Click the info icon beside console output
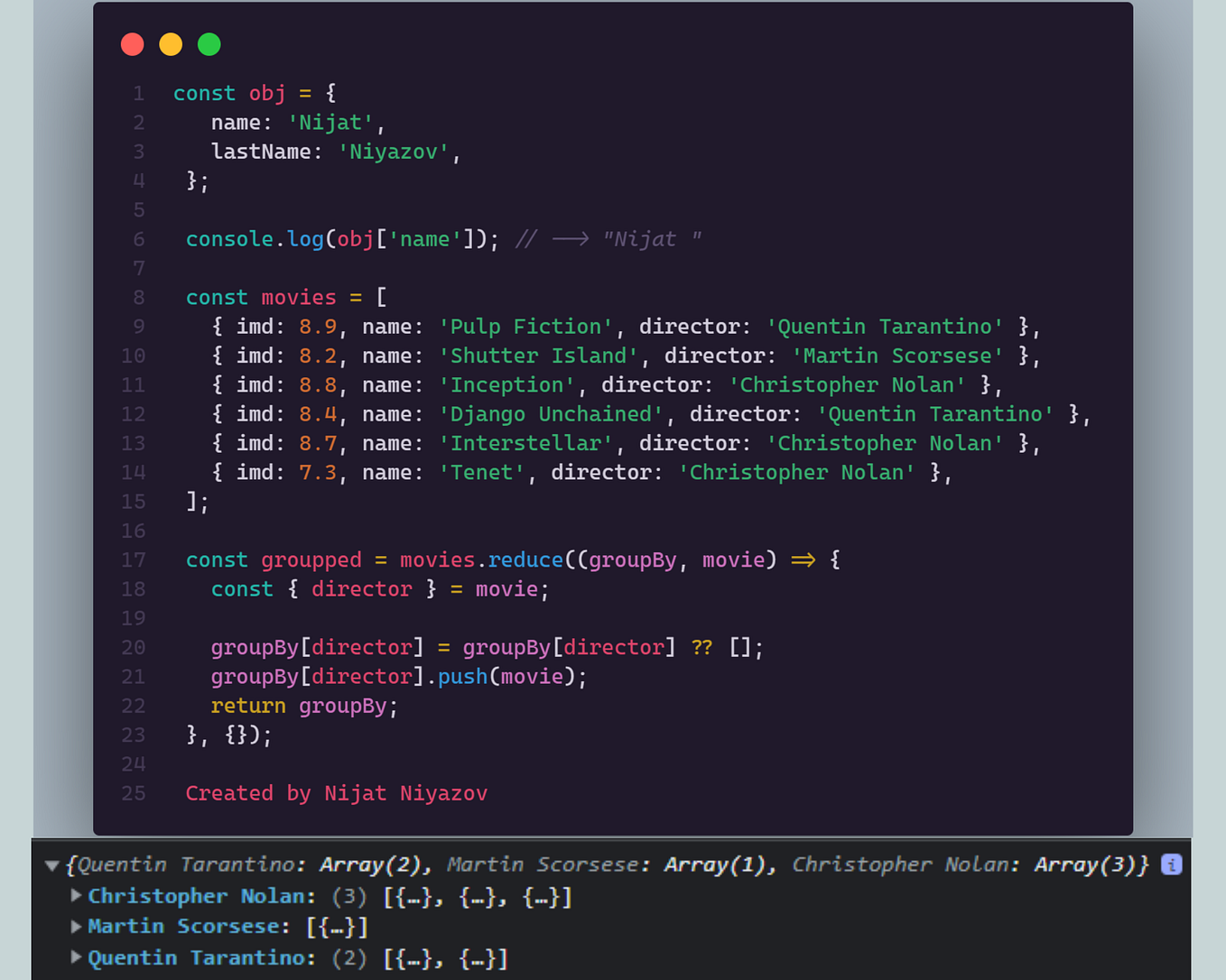This screenshot has width=1226, height=980. click(1170, 864)
